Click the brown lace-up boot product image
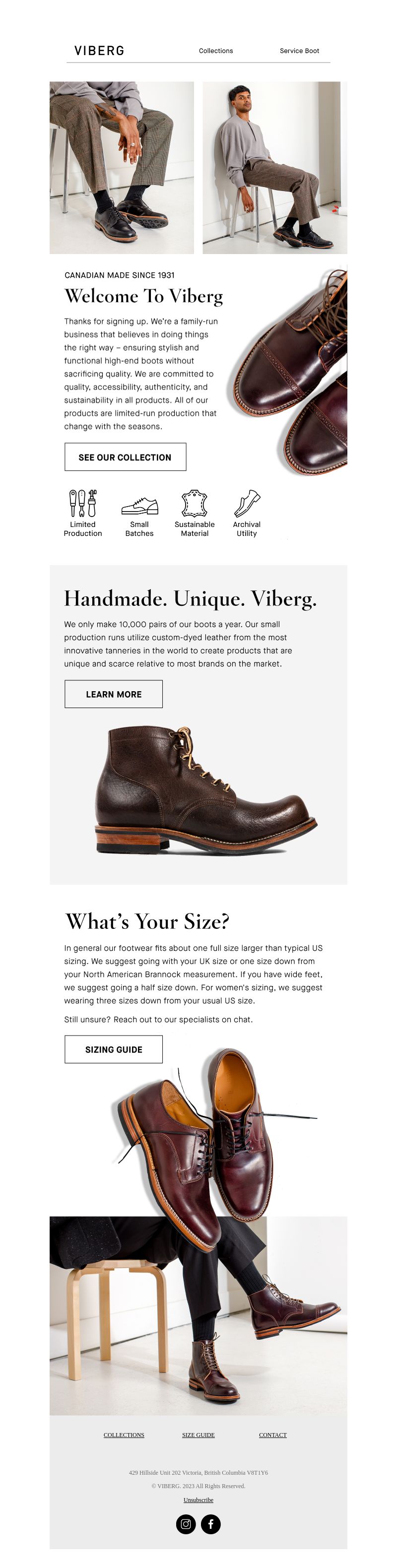Viewport: 397px width, 1568px height. (x=205, y=789)
